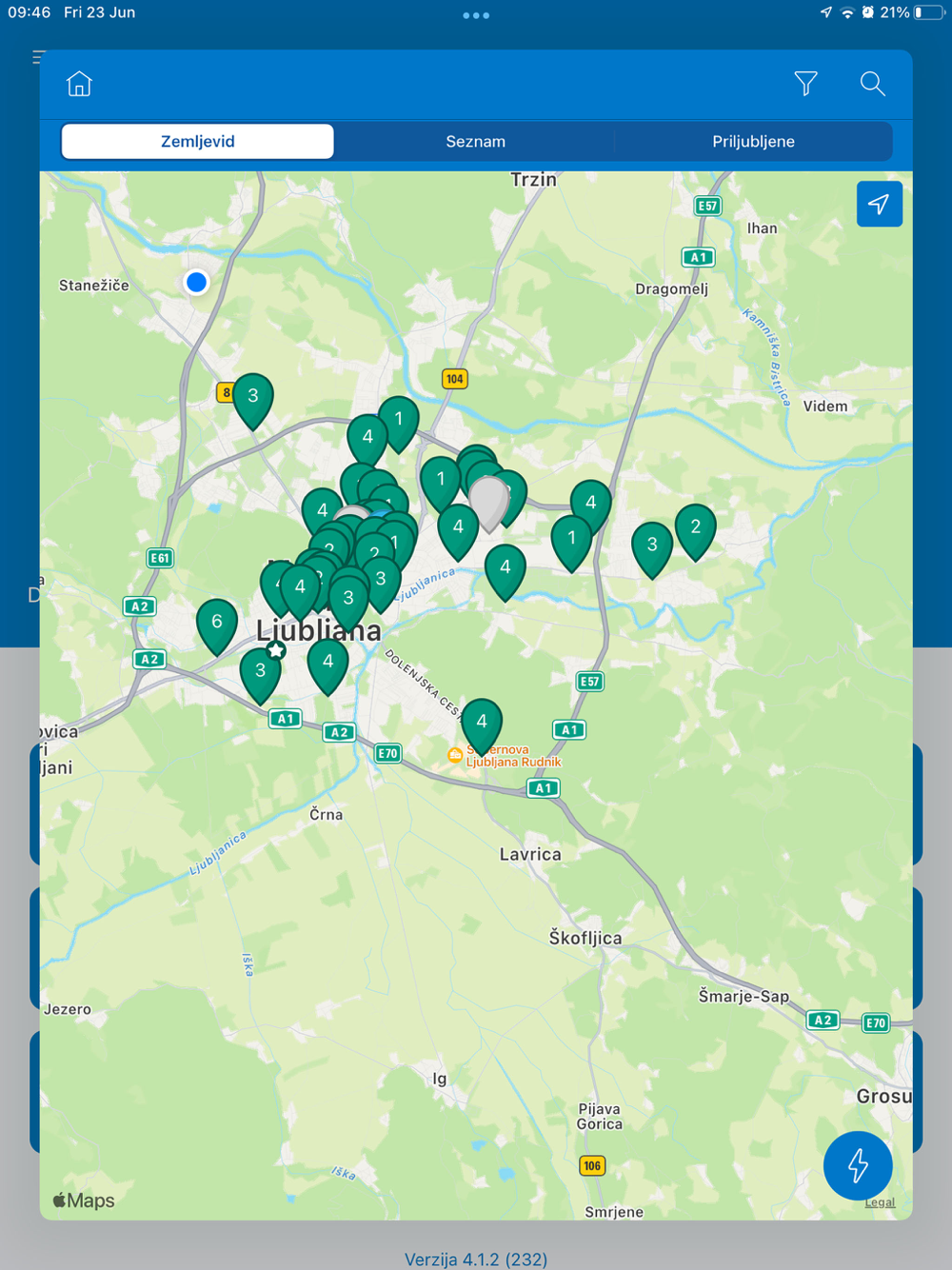Image resolution: width=952 pixels, height=1270 pixels.
Task: Tap the battery indicator in status bar
Action: [930, 12]
